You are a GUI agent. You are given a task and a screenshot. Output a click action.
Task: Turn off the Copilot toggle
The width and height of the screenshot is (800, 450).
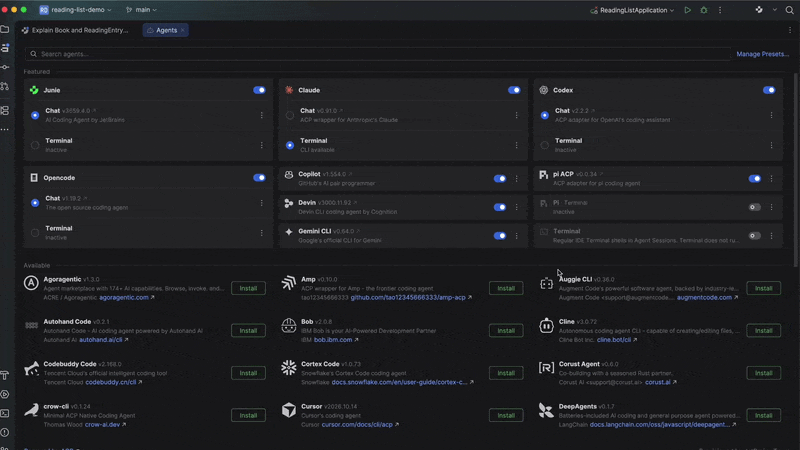[x=500, y=179]
